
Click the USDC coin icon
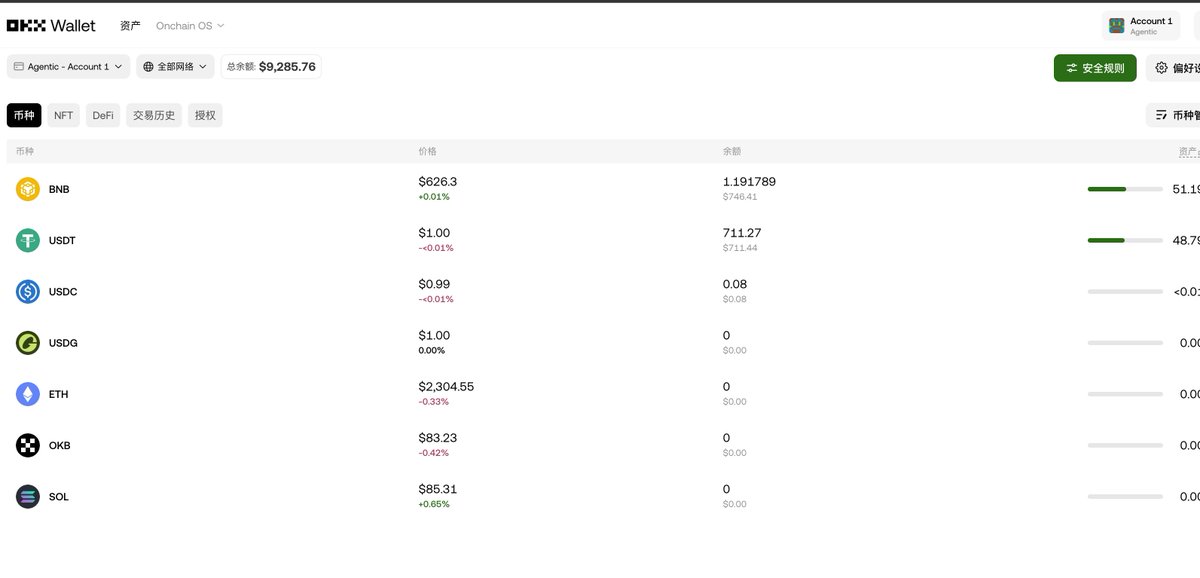click(x=28, y=292)
